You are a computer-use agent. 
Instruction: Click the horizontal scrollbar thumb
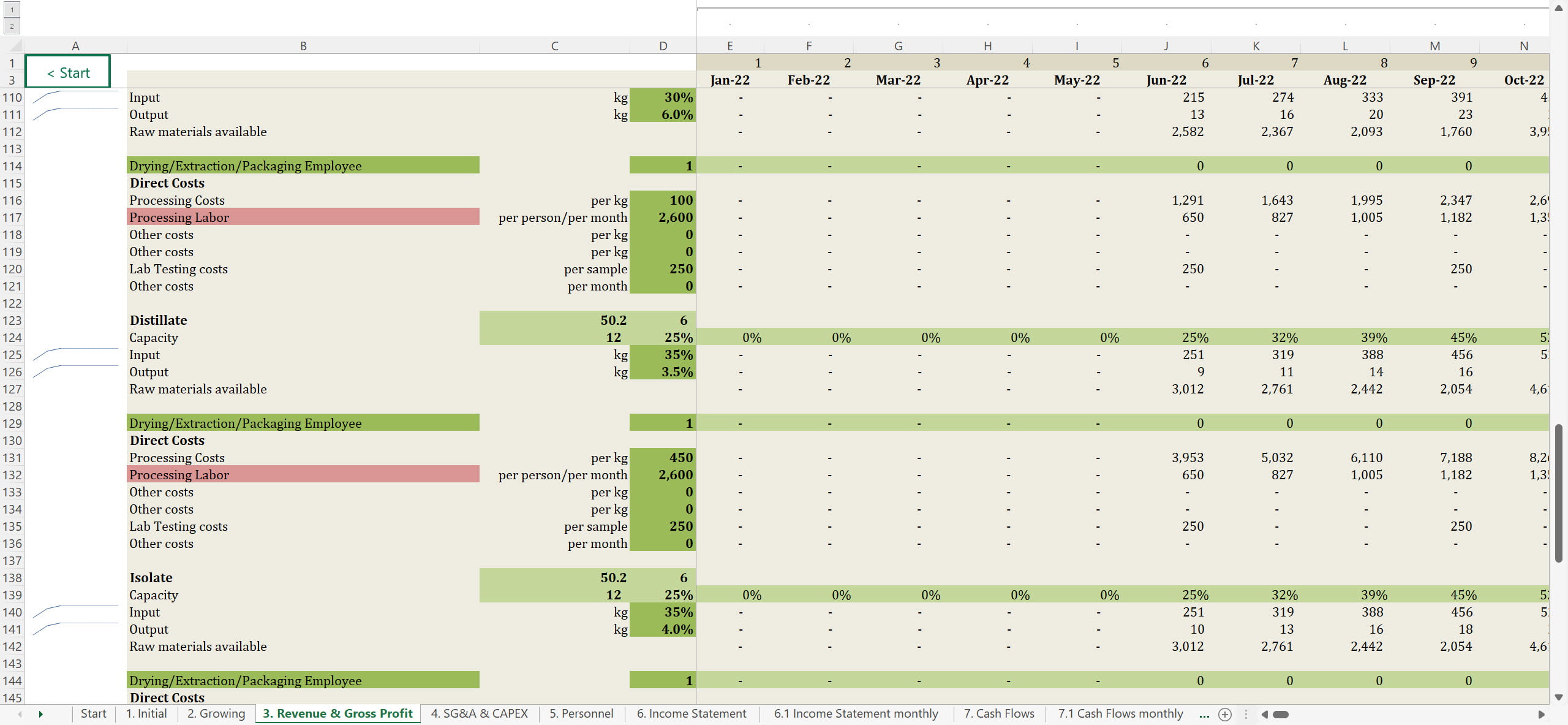pyautogui.click(x=1281, y=714)
